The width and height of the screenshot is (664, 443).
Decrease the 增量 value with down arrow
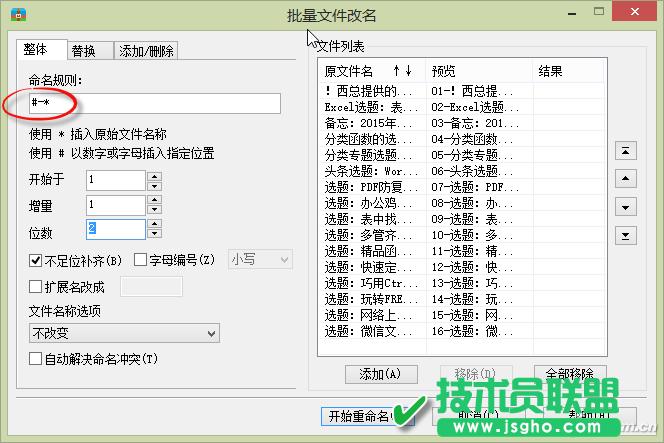[x=154, y=210]
